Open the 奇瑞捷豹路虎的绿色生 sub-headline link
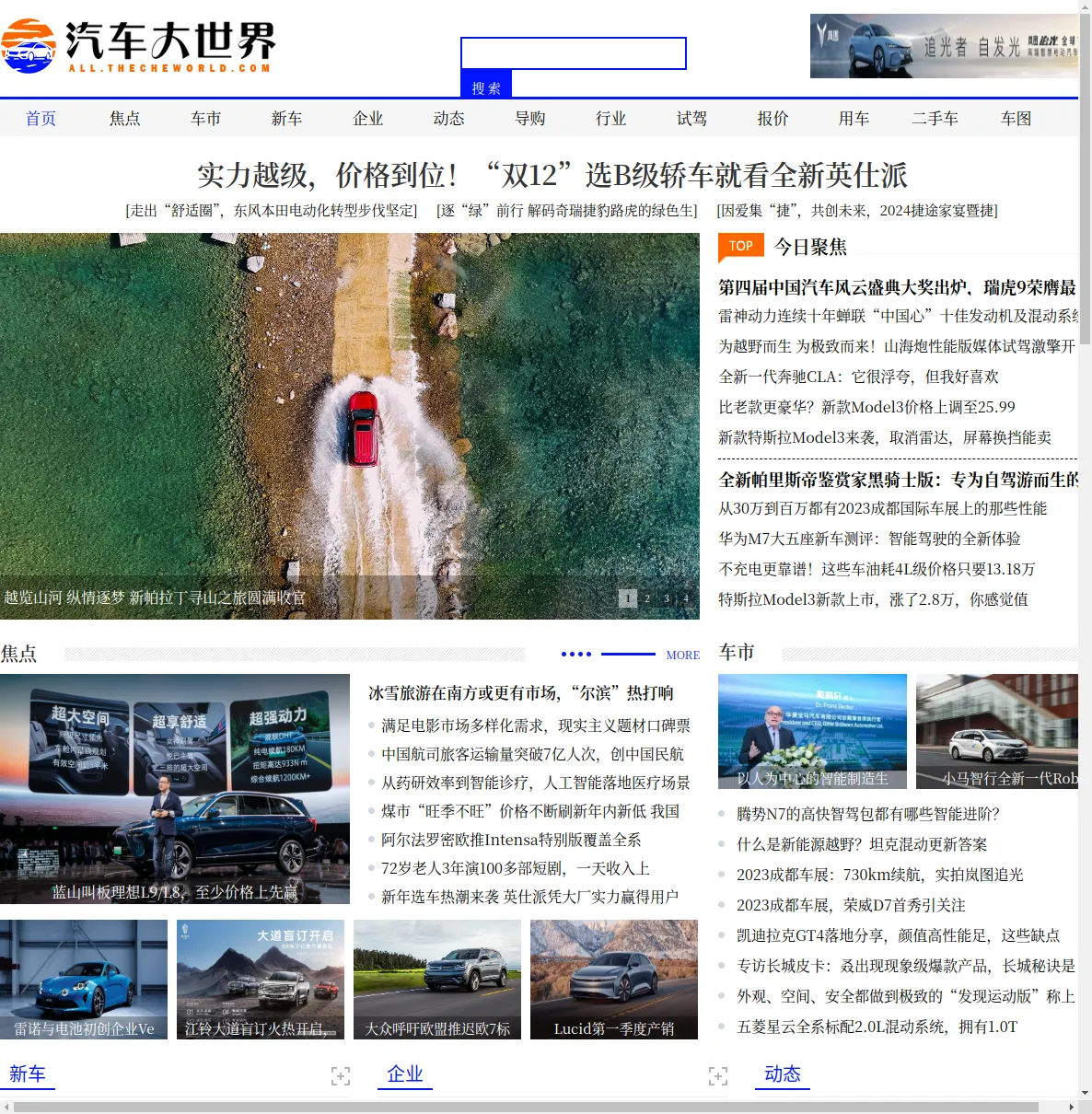The width and height of the screenshot is (1092, 1114). pyautogui.click(x=567, y=211)
